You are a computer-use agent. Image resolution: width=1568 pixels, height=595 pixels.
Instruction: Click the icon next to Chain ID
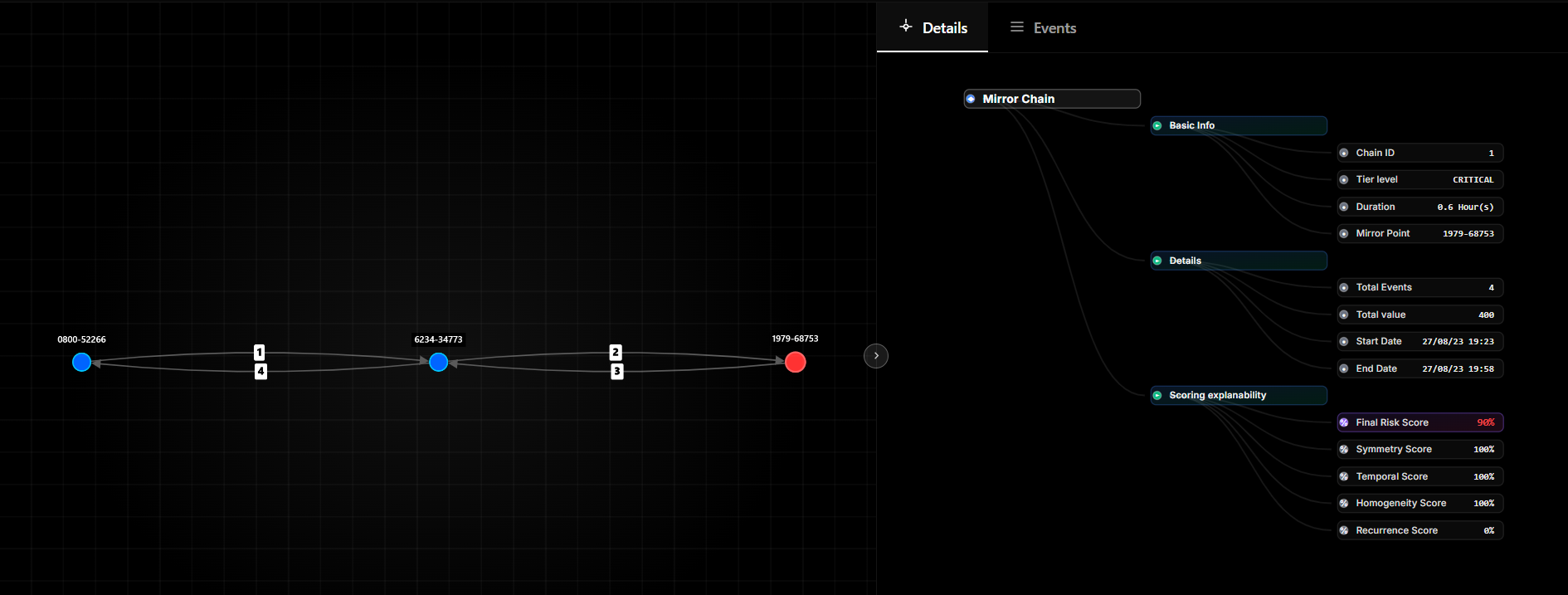pos(1344,153)
